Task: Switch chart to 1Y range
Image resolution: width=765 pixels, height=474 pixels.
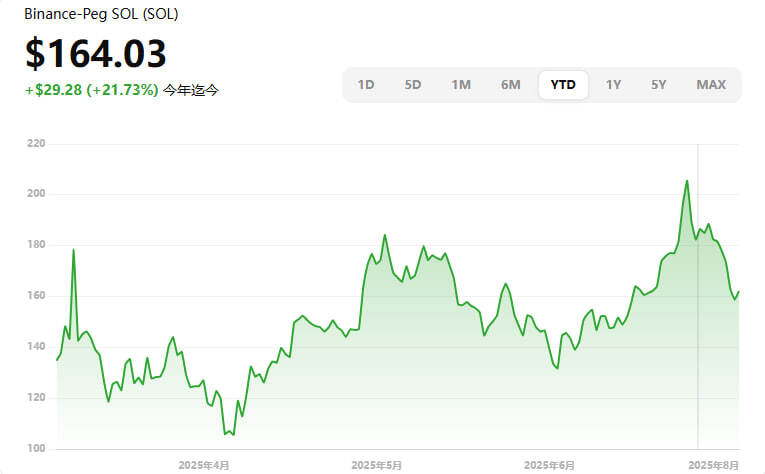Action: [x=613, y=85]
